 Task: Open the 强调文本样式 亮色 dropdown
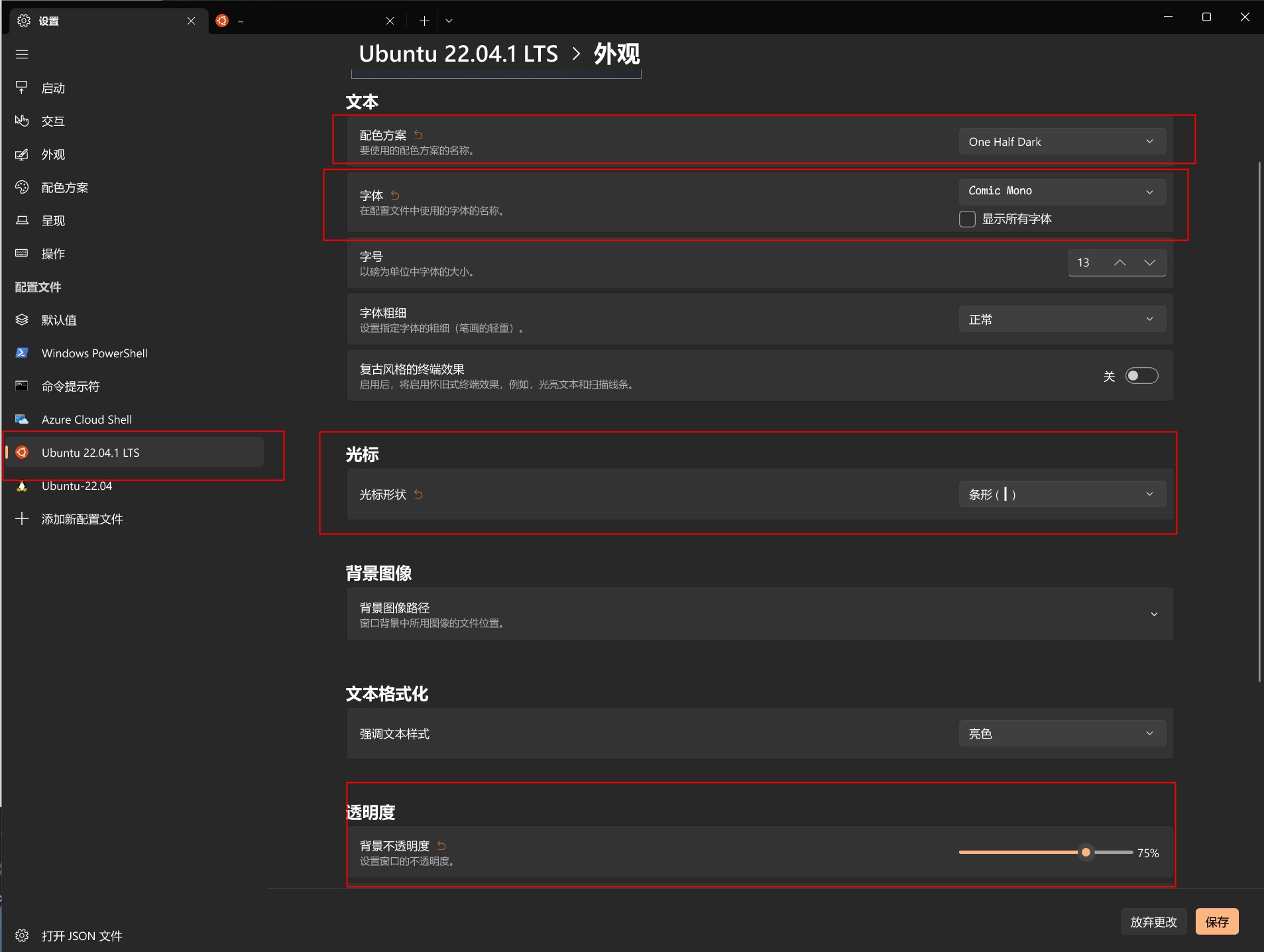pyautogui.click(x=1062, y=733)
